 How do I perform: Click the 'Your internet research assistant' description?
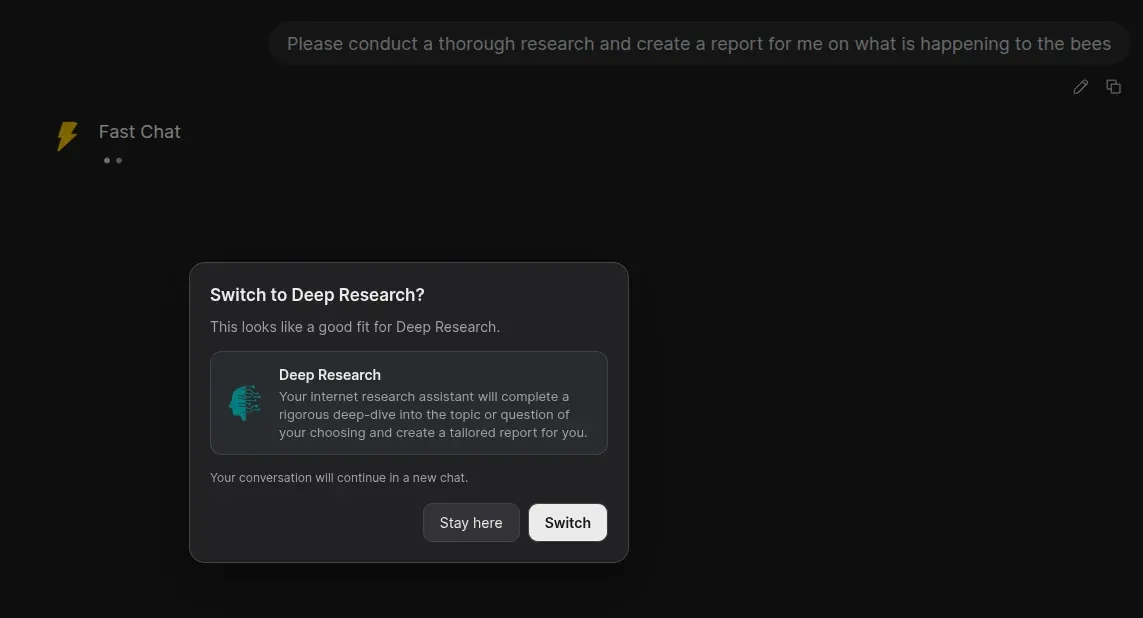pos(433,415)
